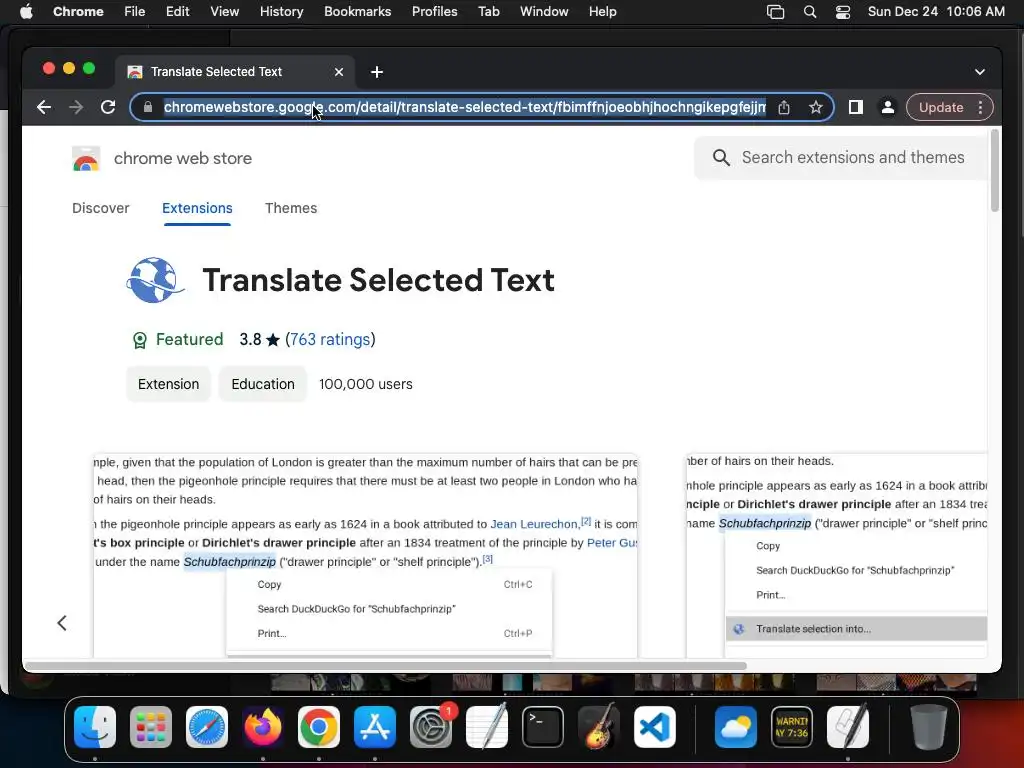Click the horizontal page scrollbar
This screenshot has height=768, width=1024.
[385, 666]
